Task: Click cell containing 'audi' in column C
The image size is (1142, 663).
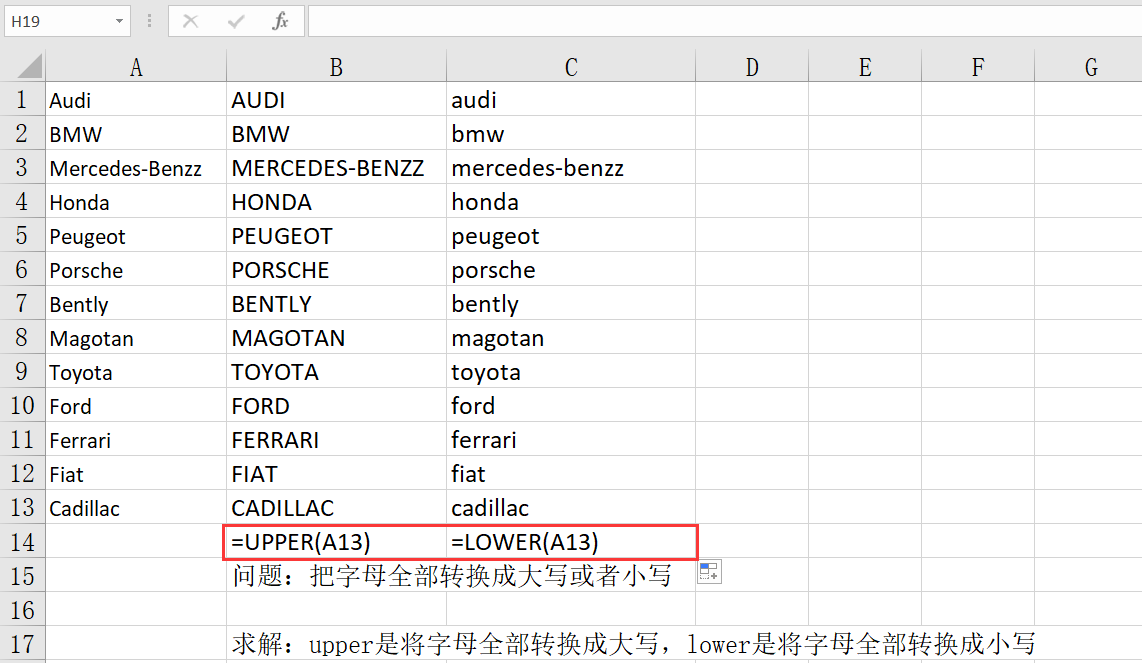Action: [571, 99]
